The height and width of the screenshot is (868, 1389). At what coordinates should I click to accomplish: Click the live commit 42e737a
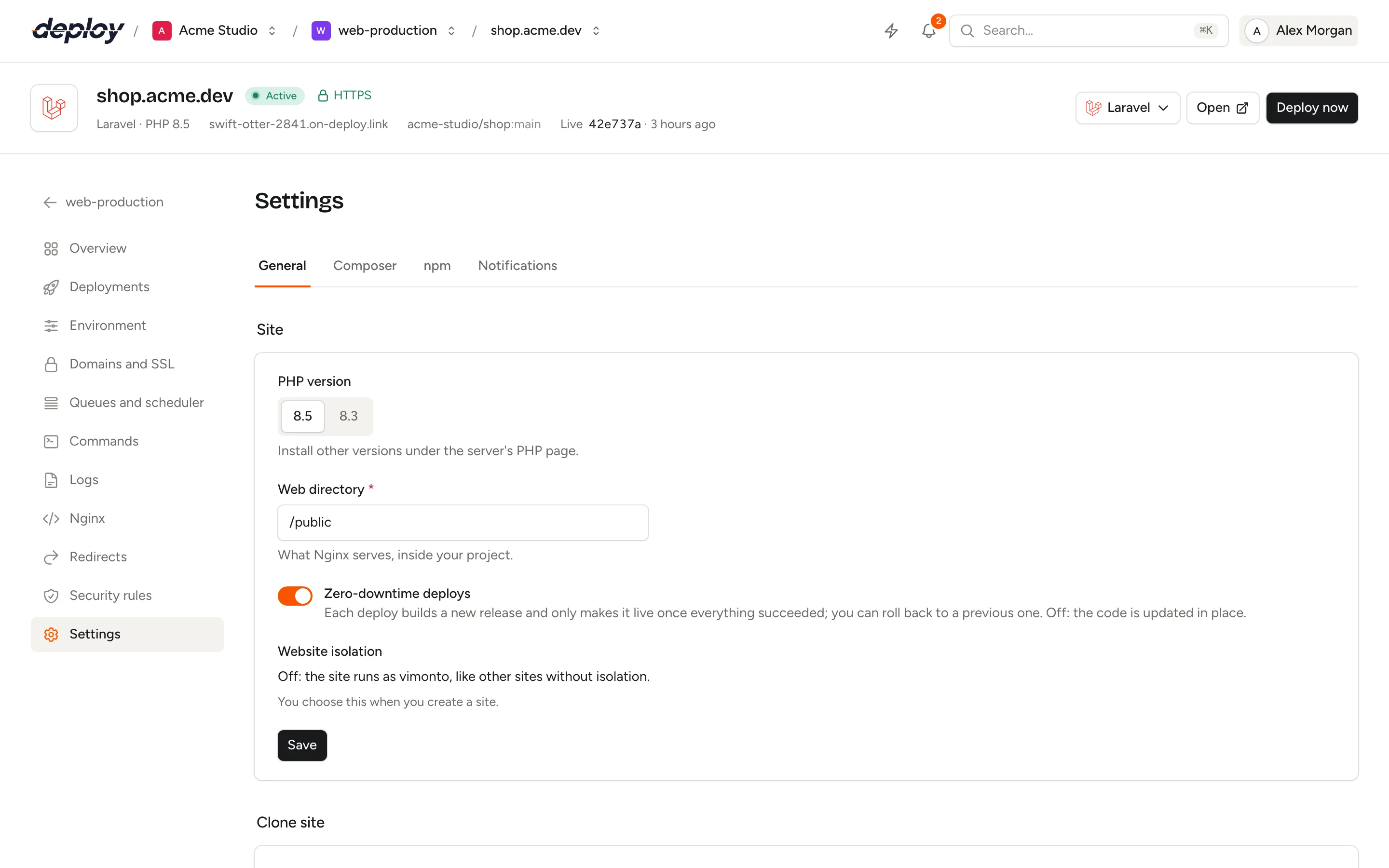pos(615,124)
